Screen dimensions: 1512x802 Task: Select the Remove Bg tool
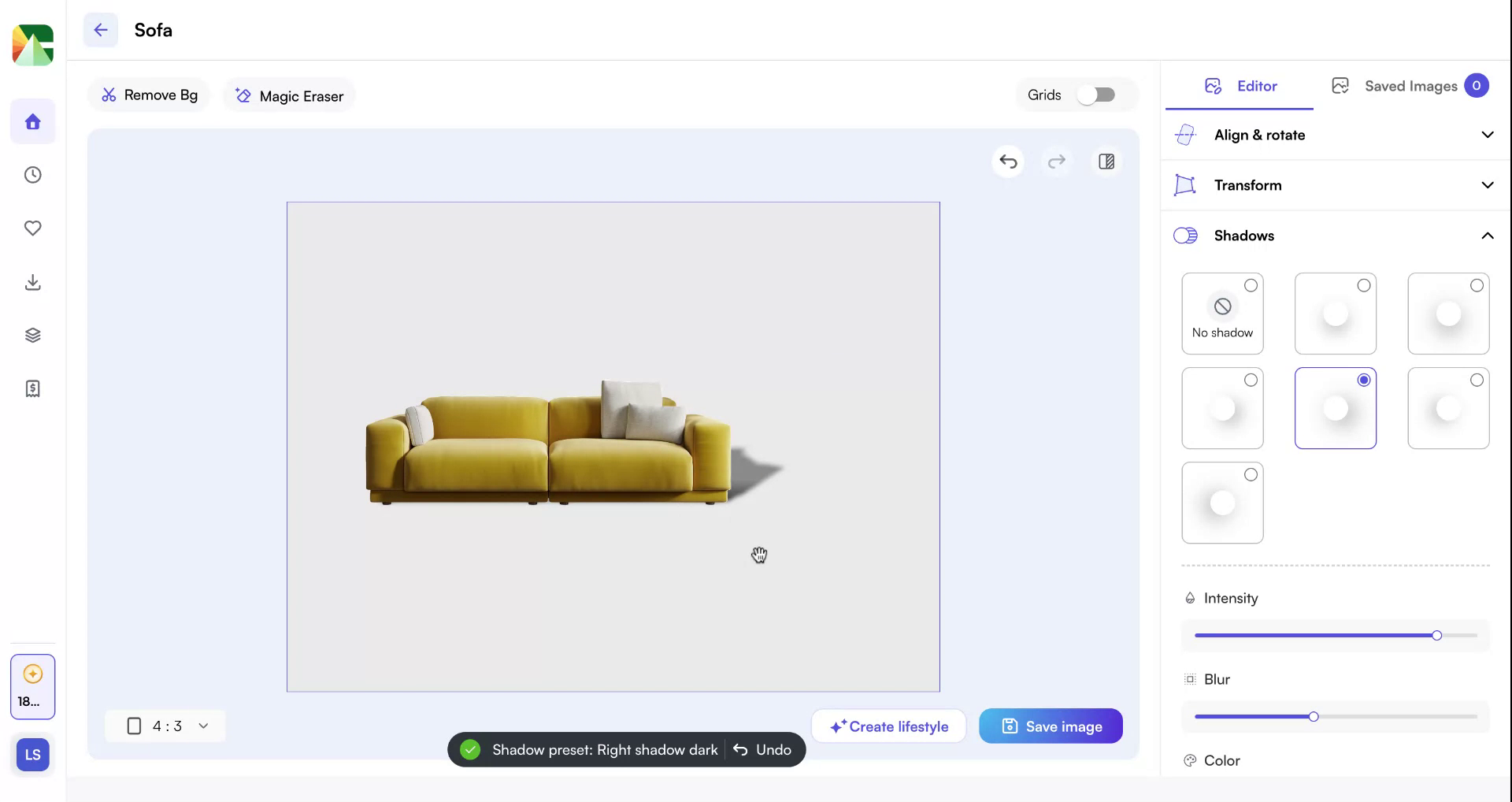149,95
